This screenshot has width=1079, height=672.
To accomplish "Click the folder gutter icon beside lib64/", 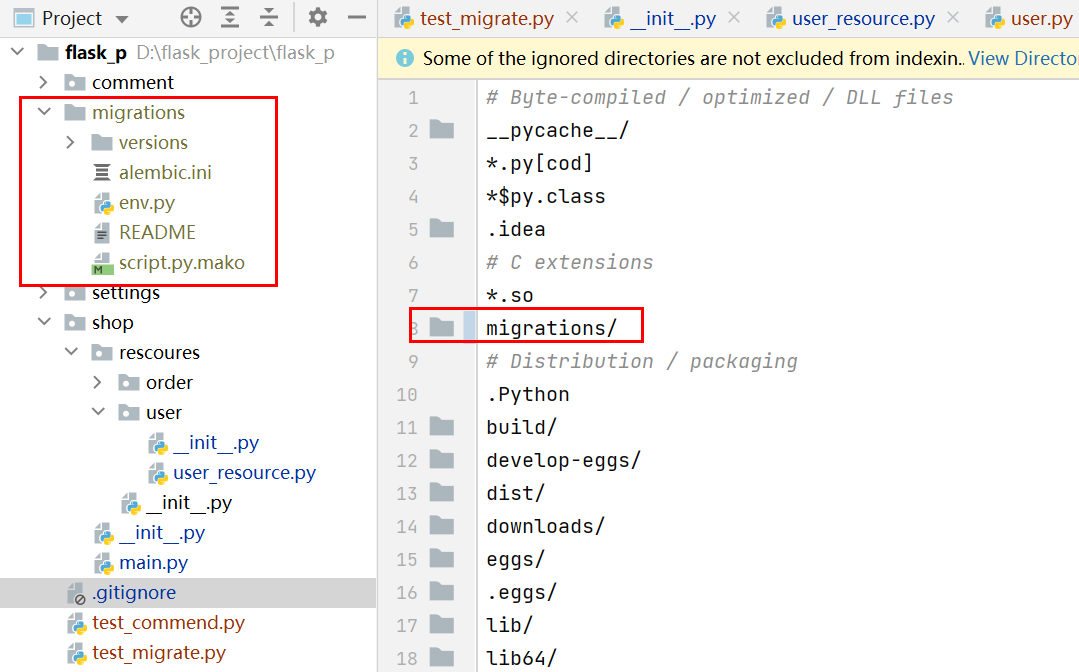I will [x=442, y=657].
